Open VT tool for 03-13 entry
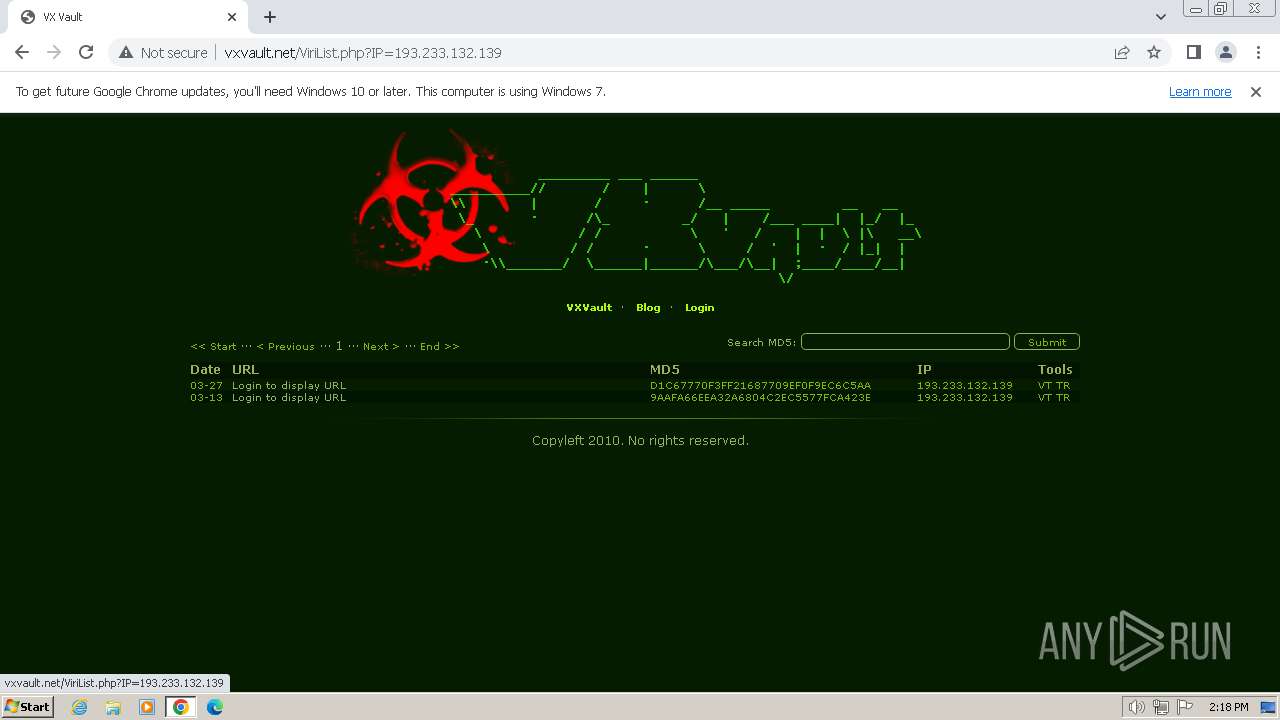 1045,398
